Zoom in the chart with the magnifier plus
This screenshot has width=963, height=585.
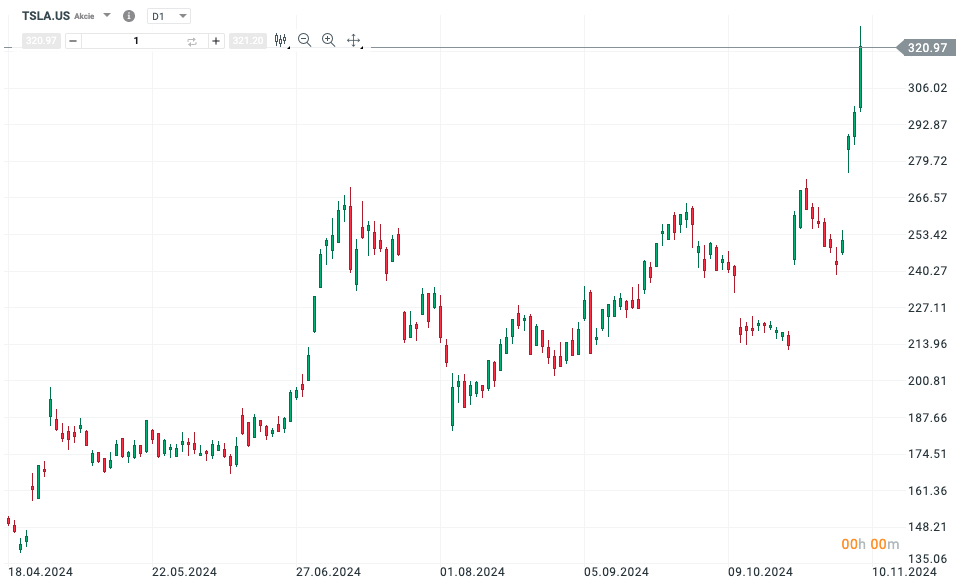coord(328,40)
